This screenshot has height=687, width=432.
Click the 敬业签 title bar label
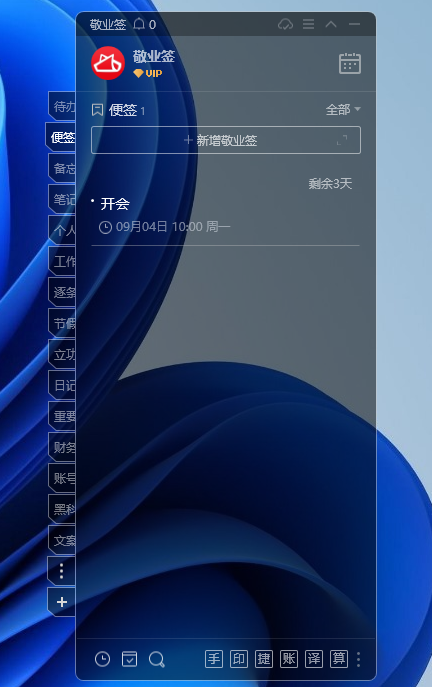pos(108,24)
